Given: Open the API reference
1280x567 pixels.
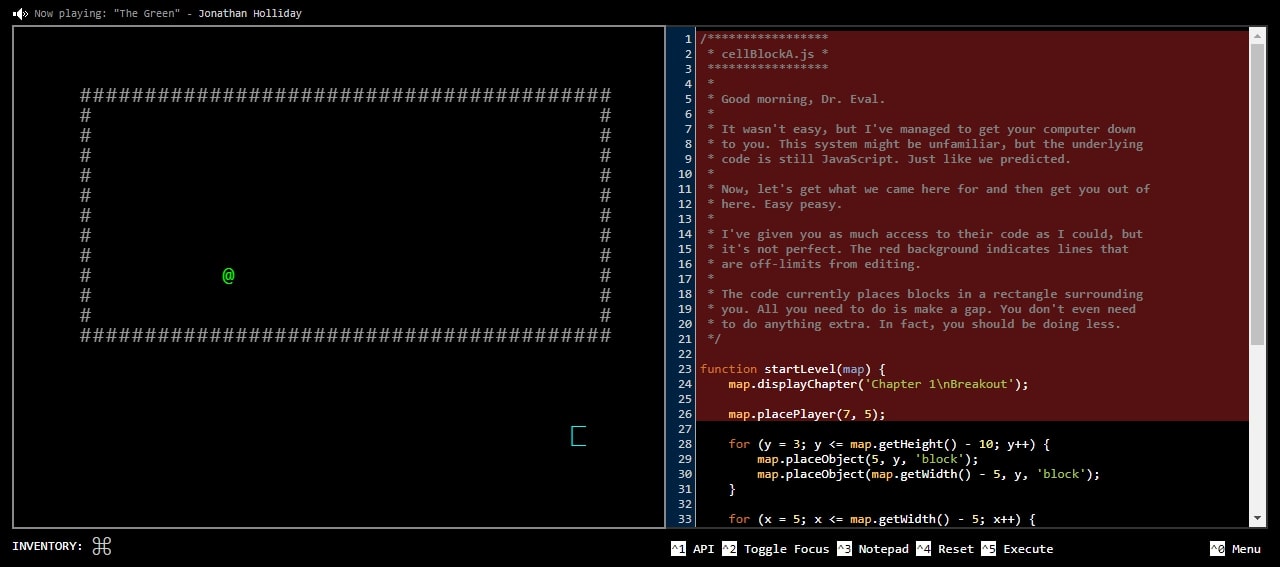Looking at the screenshot, I should point(693,548).
